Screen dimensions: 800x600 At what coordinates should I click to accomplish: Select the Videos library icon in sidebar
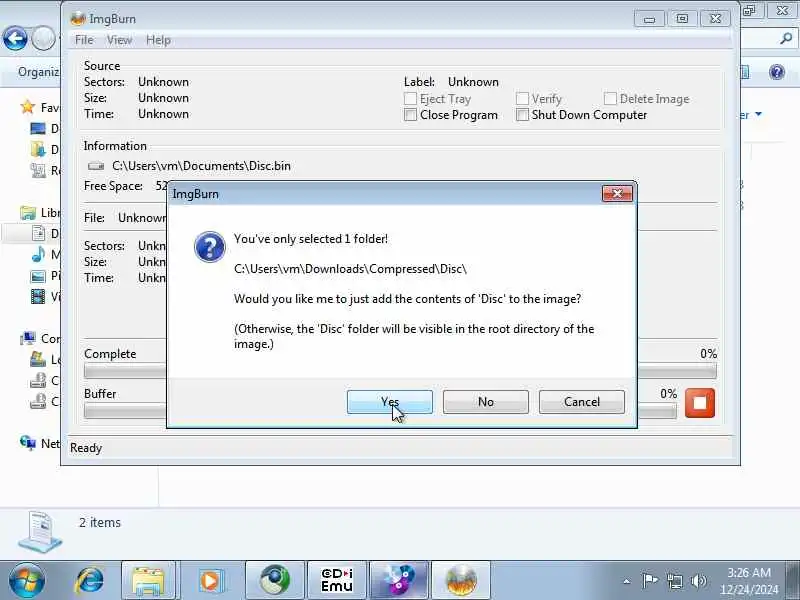pos(38,296)
